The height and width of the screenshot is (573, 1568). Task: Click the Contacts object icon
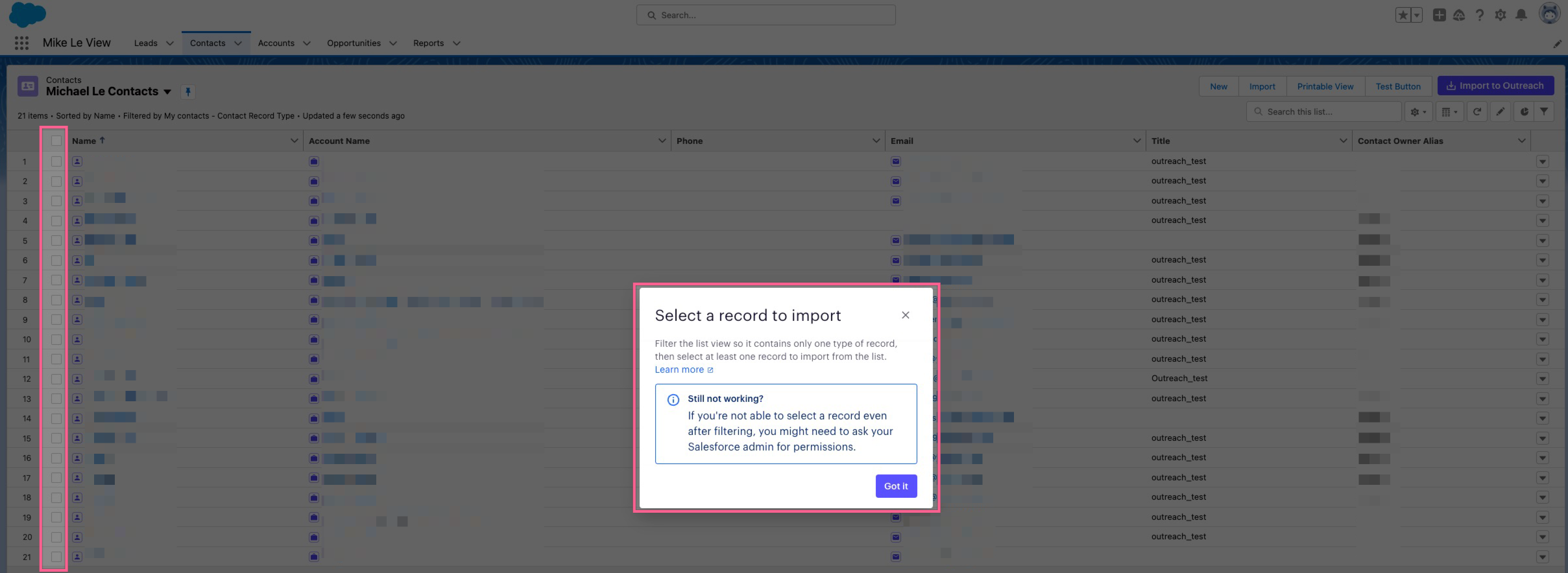(28, 86)
